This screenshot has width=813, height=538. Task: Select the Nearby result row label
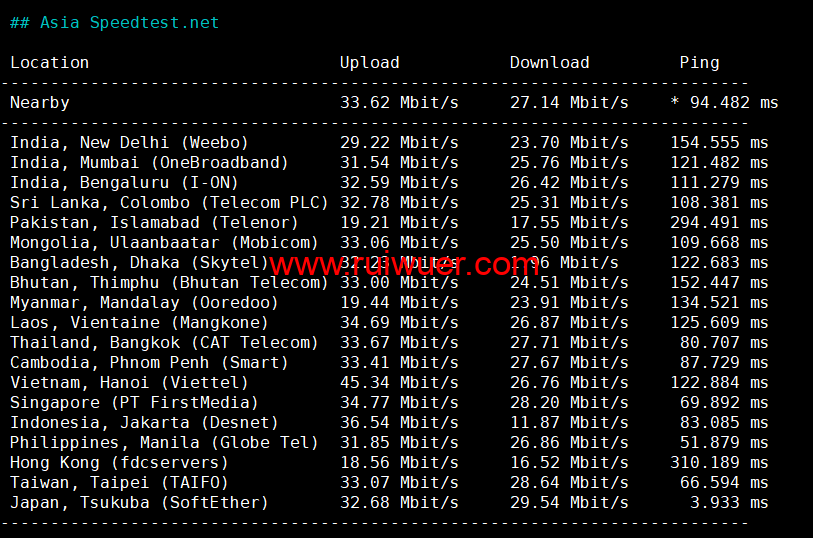coord(40,102)
